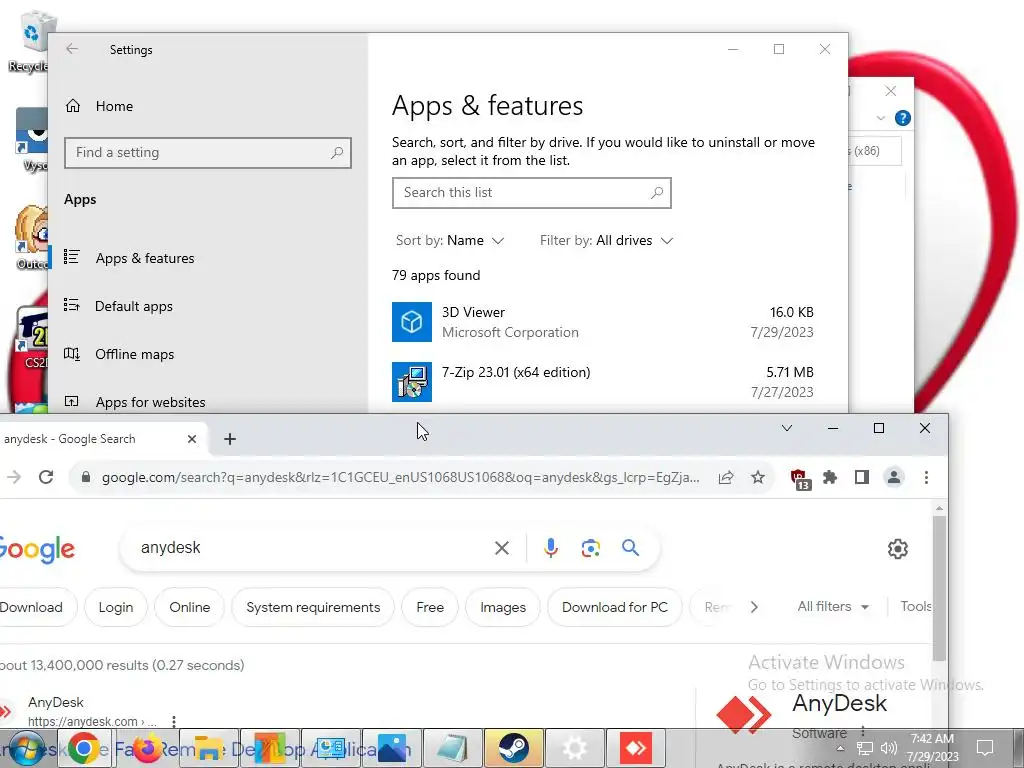Go back with Settings back arrow
The height and width of the screenshot is (768, 1024).
(x=72, y=49)
